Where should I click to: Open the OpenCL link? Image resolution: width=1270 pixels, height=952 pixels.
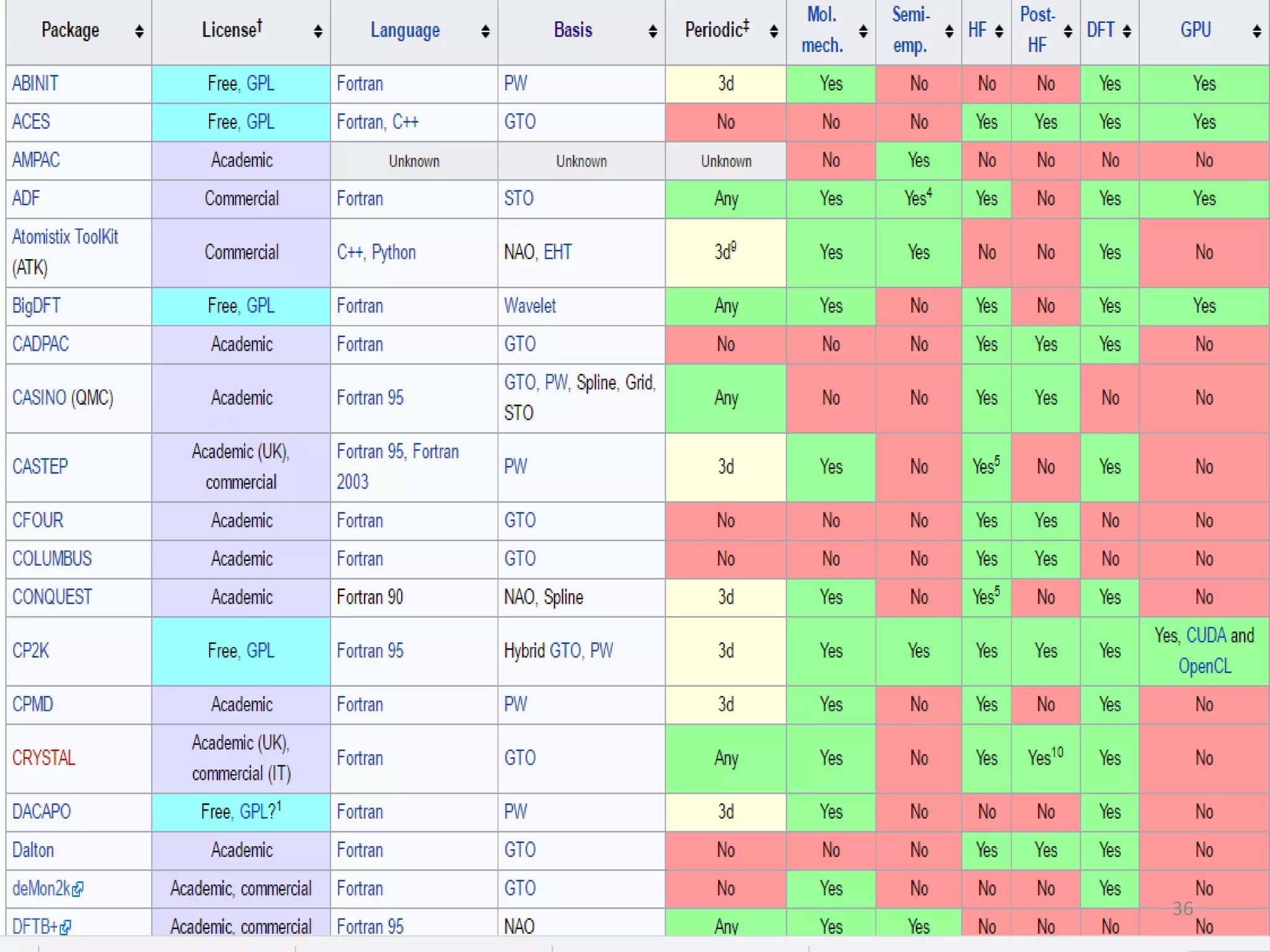[1204, 666]
